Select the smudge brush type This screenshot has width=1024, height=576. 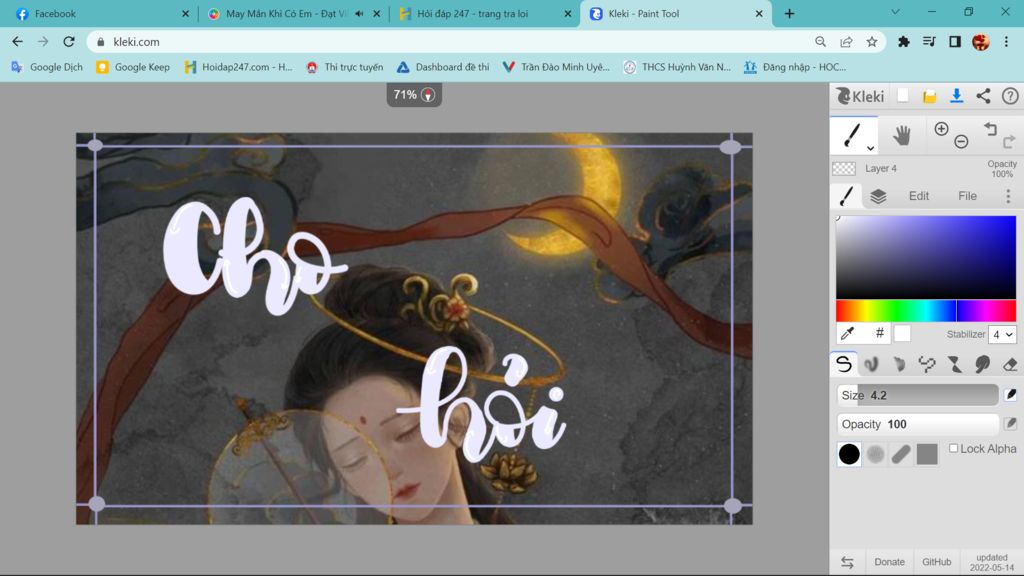pyautogui.click(x=982, y=364)
